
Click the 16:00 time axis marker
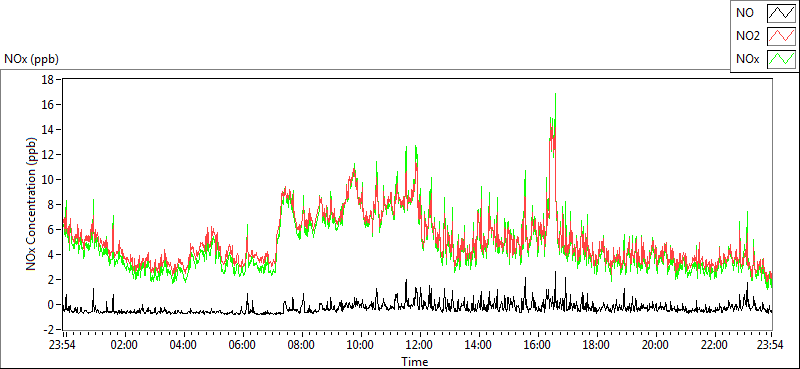pos(536,345)
